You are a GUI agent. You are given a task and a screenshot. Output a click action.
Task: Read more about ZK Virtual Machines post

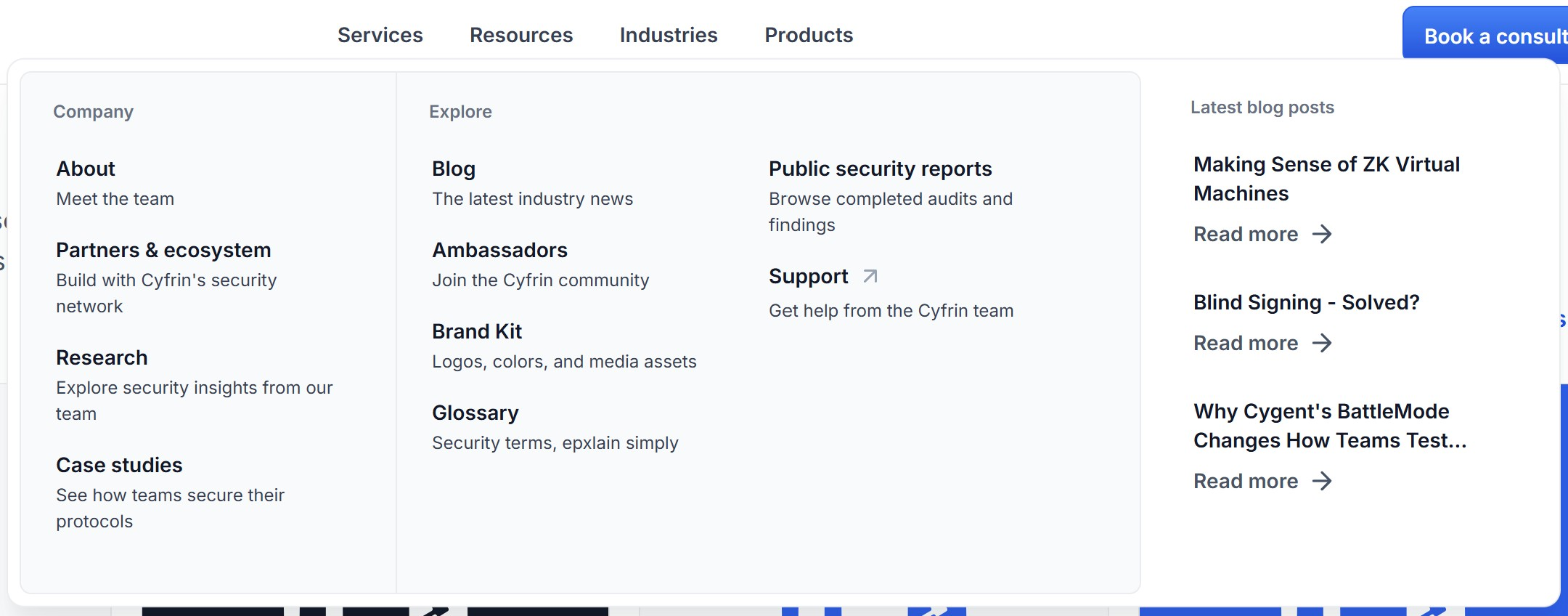[x=1246, y=234]
